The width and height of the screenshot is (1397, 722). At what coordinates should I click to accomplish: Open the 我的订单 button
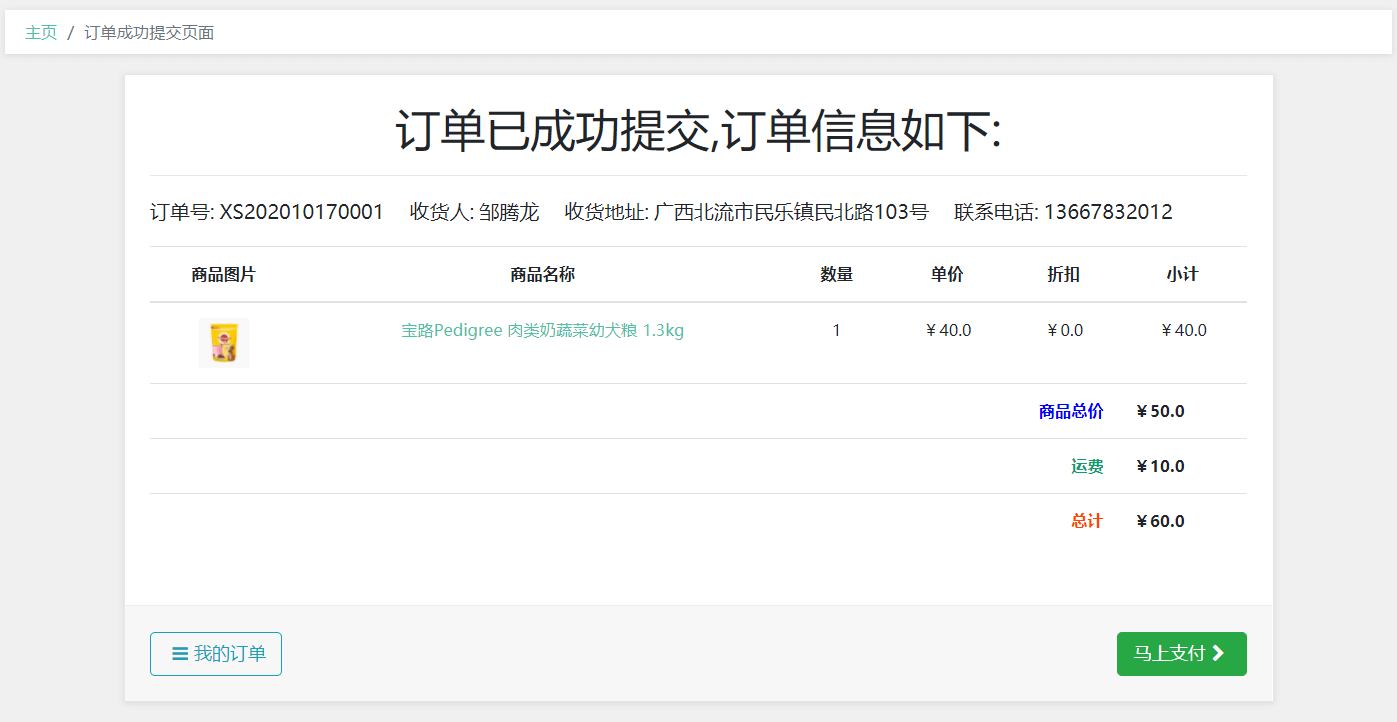click(x=216, y=654)
